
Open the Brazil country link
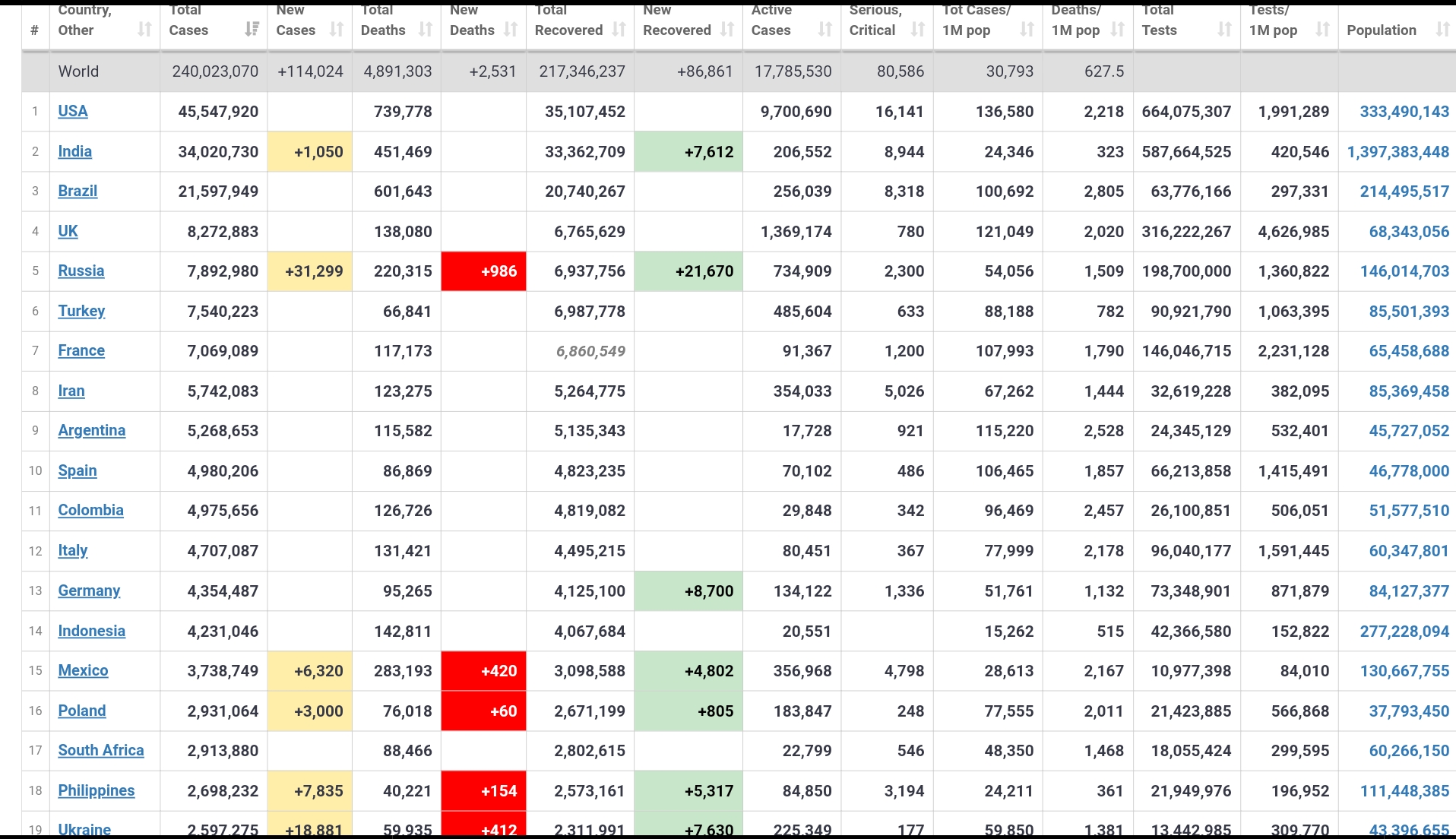click(78, 191)
